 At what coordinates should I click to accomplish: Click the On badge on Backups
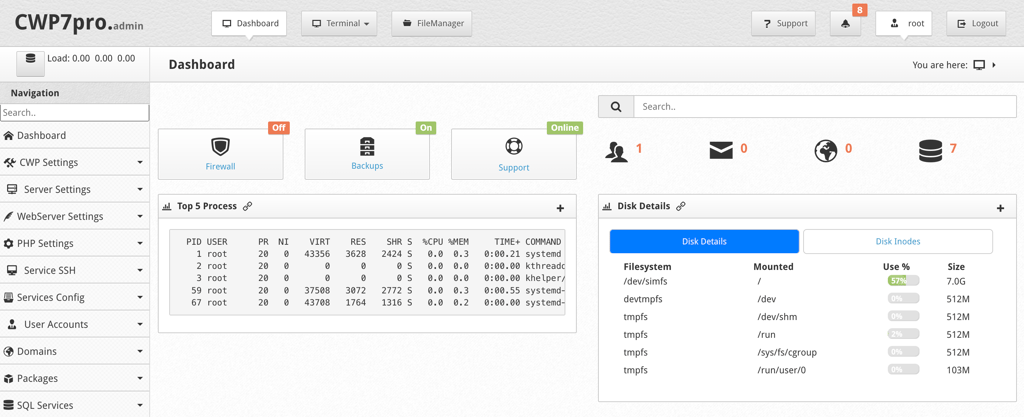point(426,128)
